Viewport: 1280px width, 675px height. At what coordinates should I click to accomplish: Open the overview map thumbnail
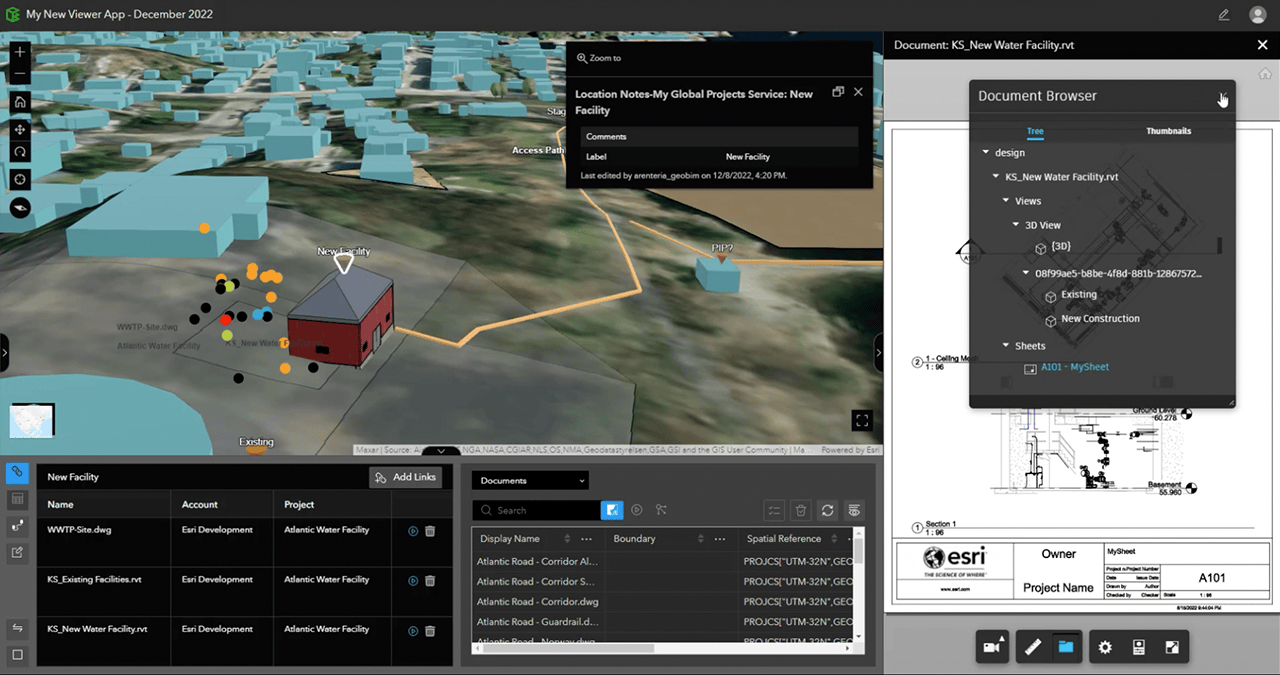(x=32, y=420)
